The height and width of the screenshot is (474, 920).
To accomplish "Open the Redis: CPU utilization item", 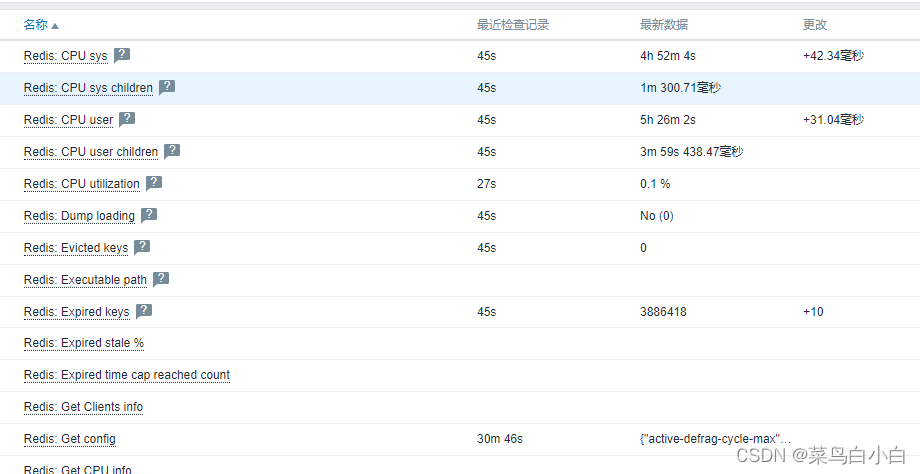I will 82,184.
